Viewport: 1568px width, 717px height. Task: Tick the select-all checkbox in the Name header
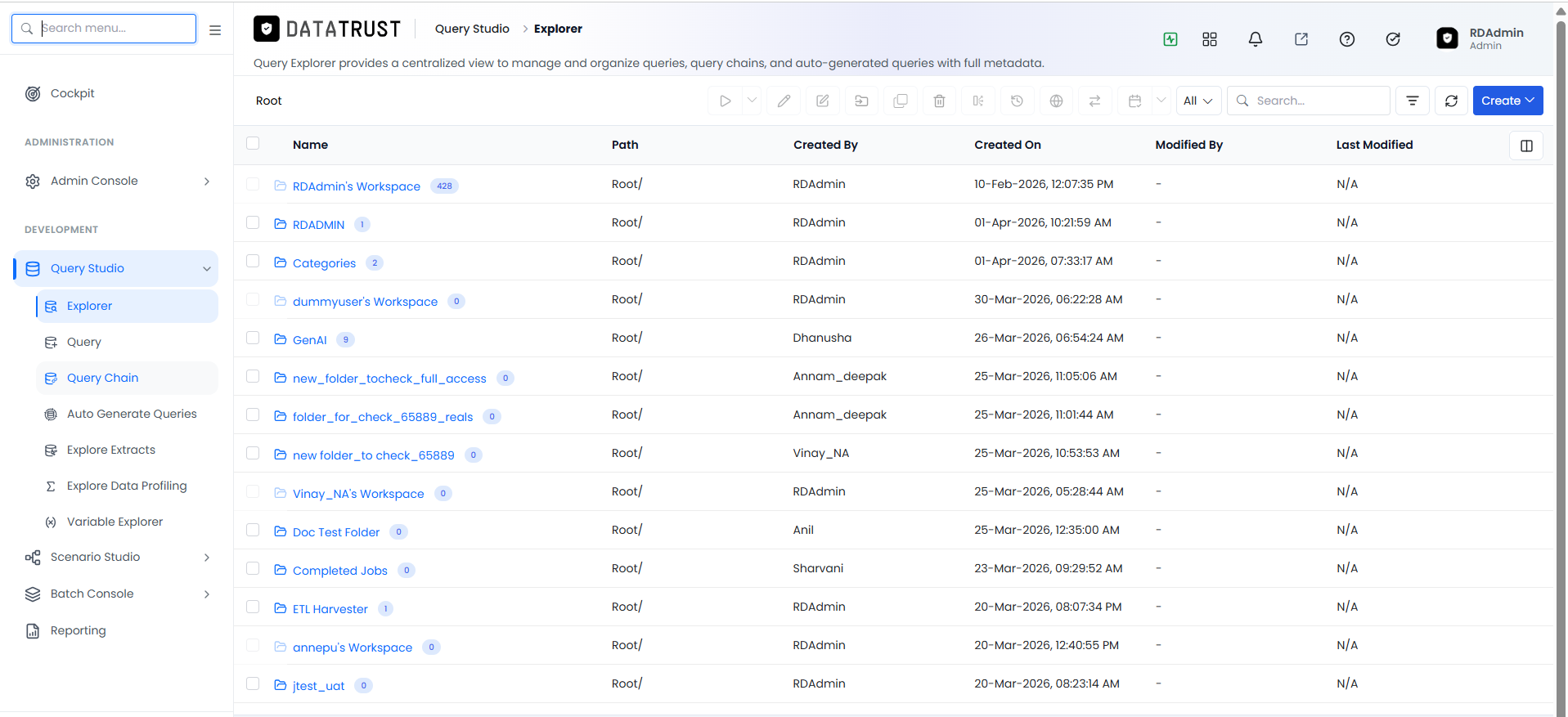253,143
